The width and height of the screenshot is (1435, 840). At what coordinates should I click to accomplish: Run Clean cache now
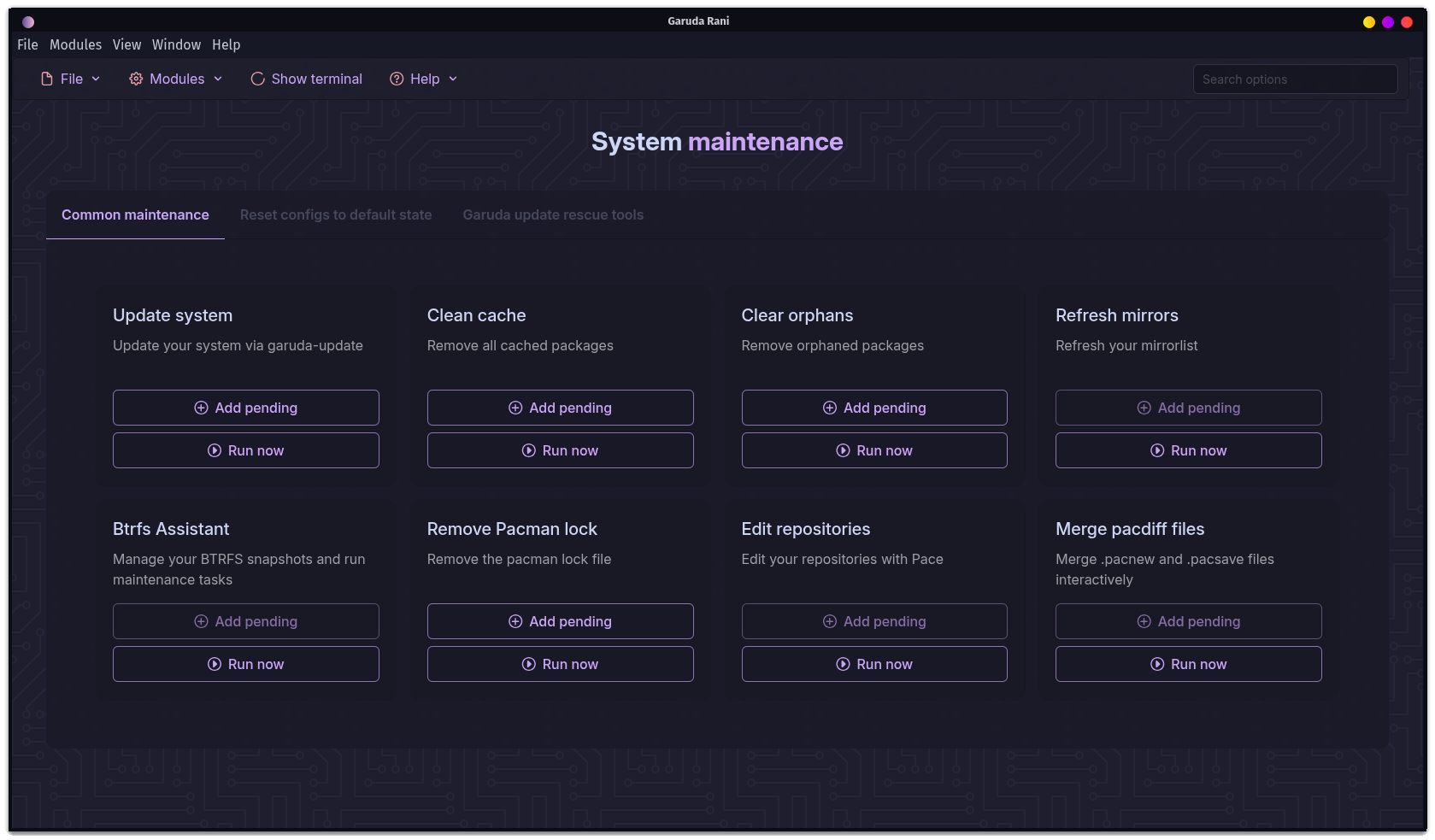560,450
